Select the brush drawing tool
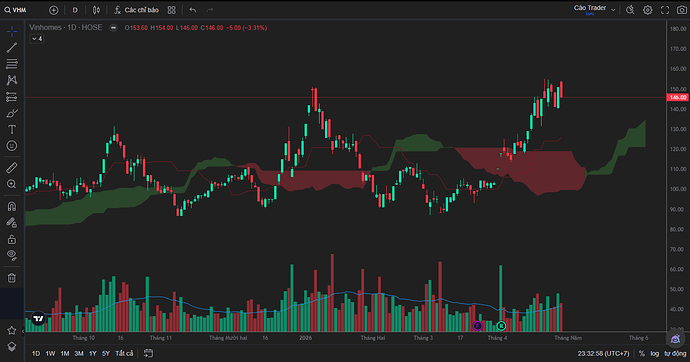The image size is (690, 362). pos(12,113)
